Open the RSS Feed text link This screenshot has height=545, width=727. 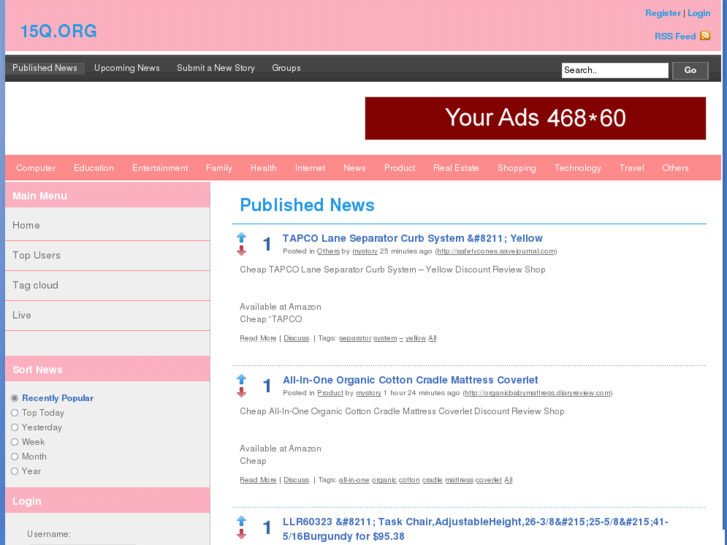coord(675,36)
